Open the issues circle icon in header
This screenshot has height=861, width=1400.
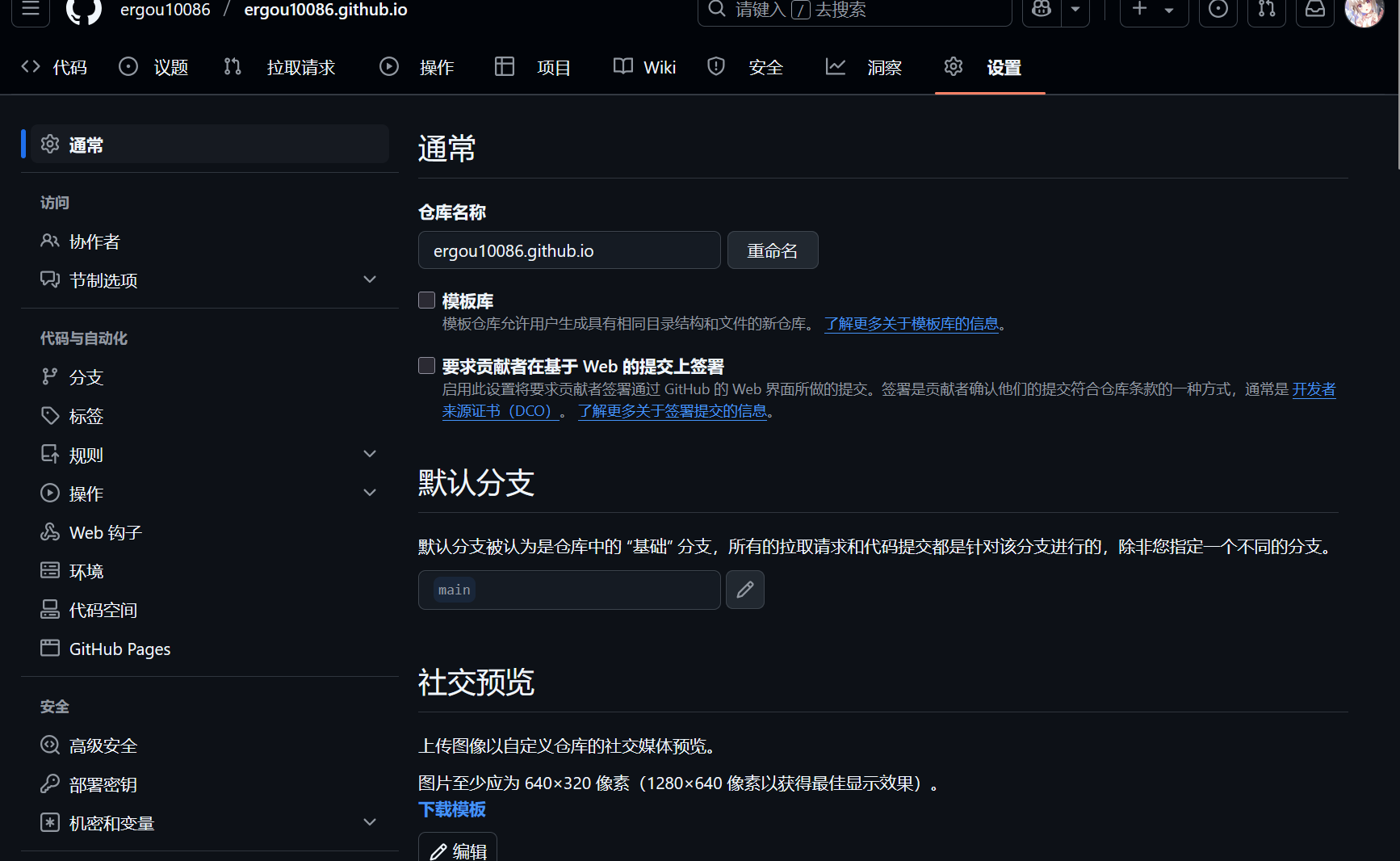tap(1218, 10)
